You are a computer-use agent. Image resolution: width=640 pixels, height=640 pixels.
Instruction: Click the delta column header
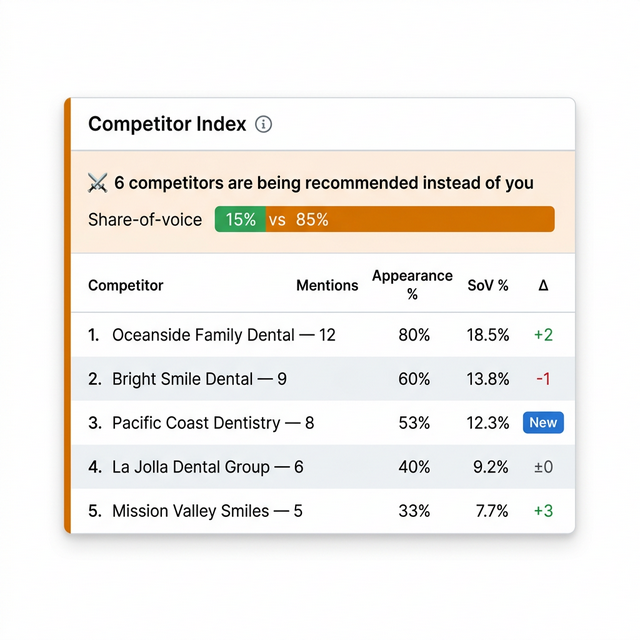tap(543, 286)
